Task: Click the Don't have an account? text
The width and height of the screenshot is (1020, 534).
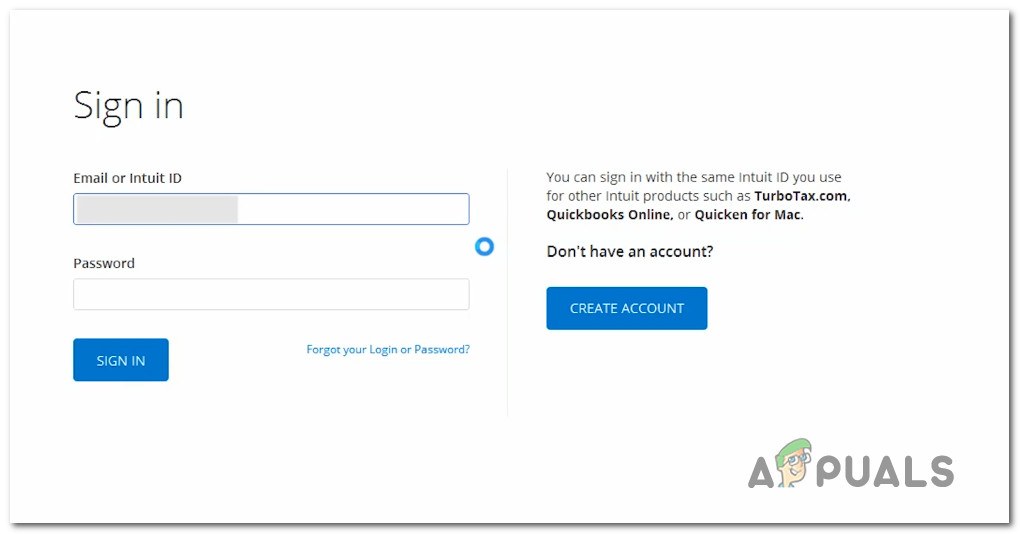Action: point(630,251)
